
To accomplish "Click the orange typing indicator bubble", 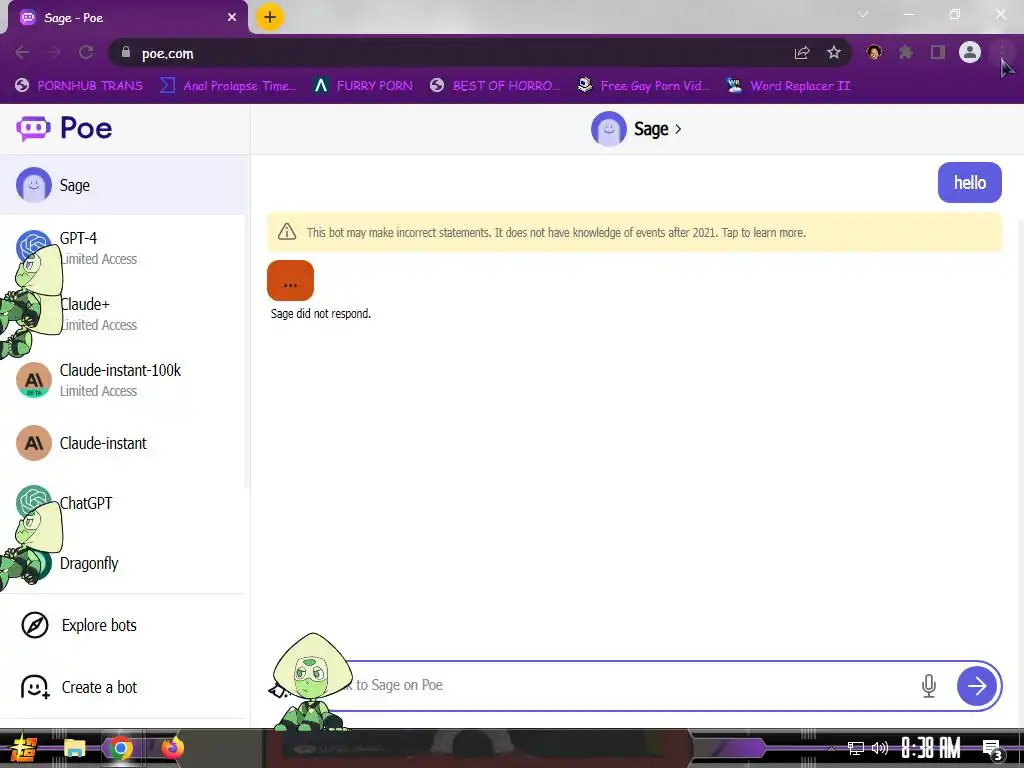I will click(291, 281).
